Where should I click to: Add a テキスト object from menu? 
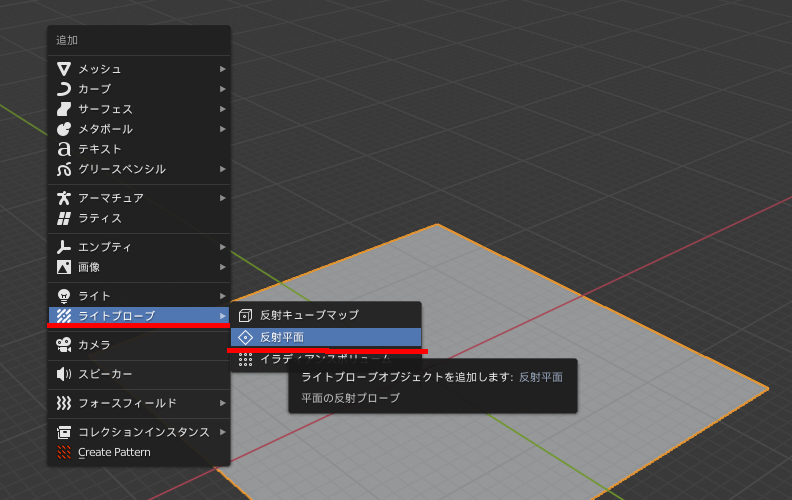[139, 149]
